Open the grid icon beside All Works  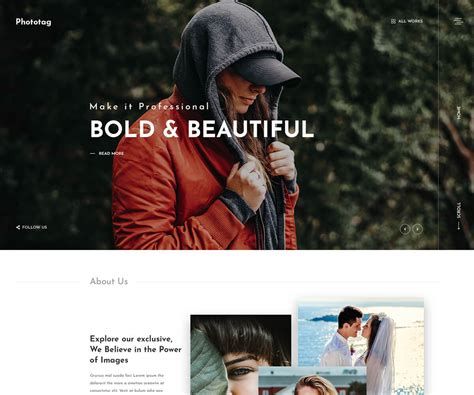coord(393,21)
